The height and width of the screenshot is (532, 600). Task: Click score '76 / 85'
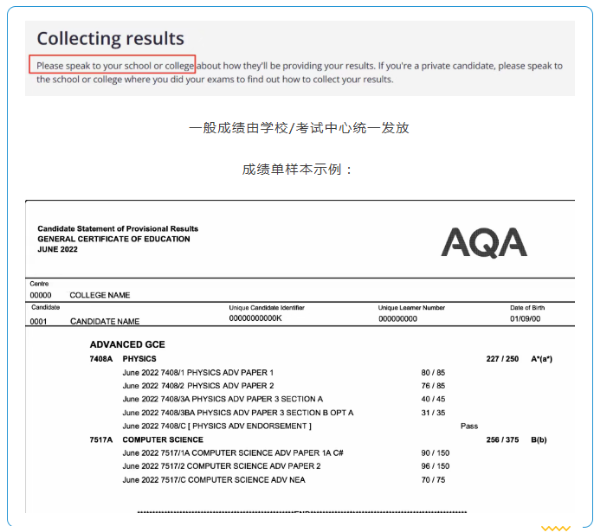click(433, 385)
